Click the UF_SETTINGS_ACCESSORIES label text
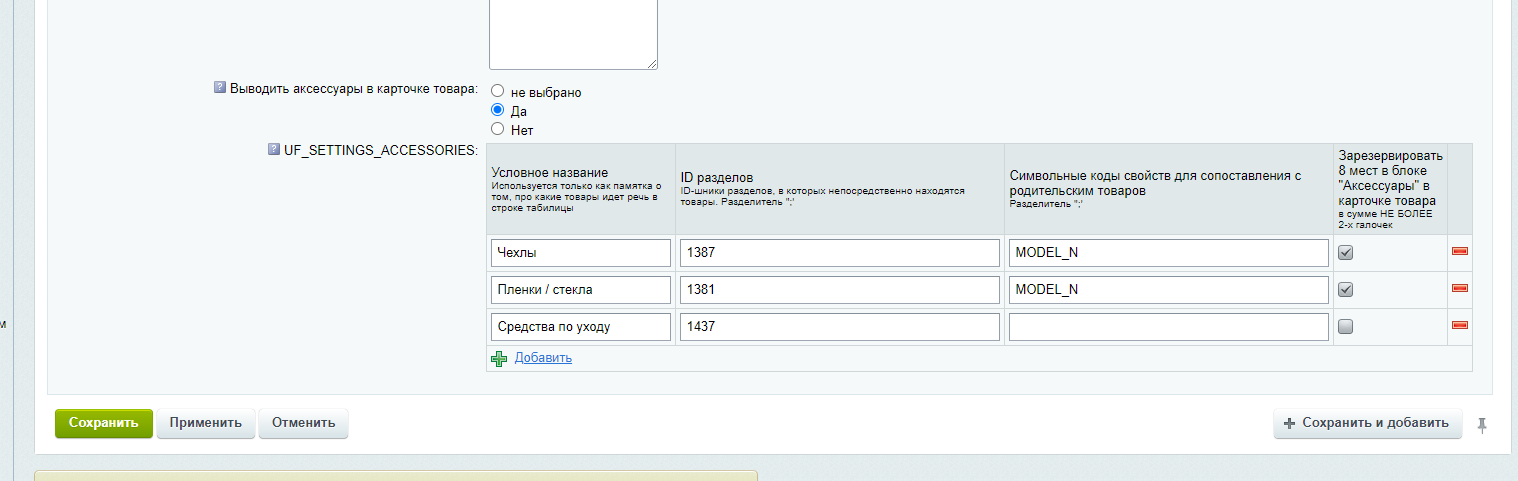 [x=381, y=150]
